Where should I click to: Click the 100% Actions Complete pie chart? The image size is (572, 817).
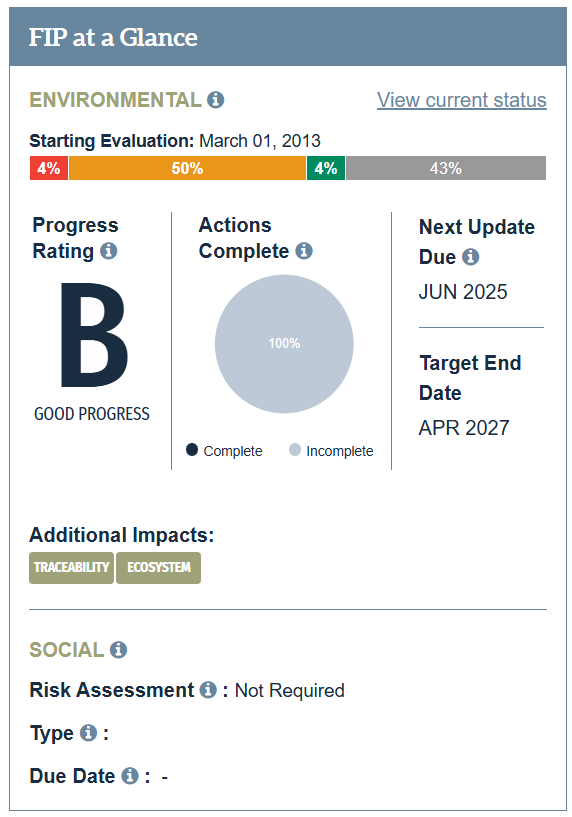284,344
